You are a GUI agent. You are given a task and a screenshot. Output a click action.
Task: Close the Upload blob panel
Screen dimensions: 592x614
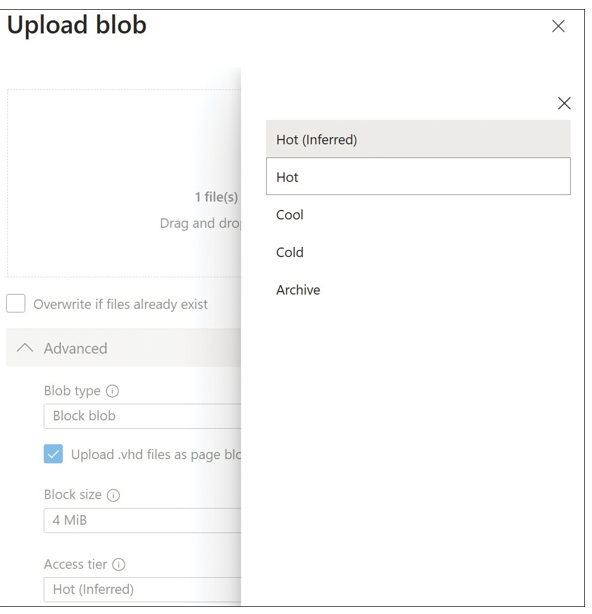[558, 26]
